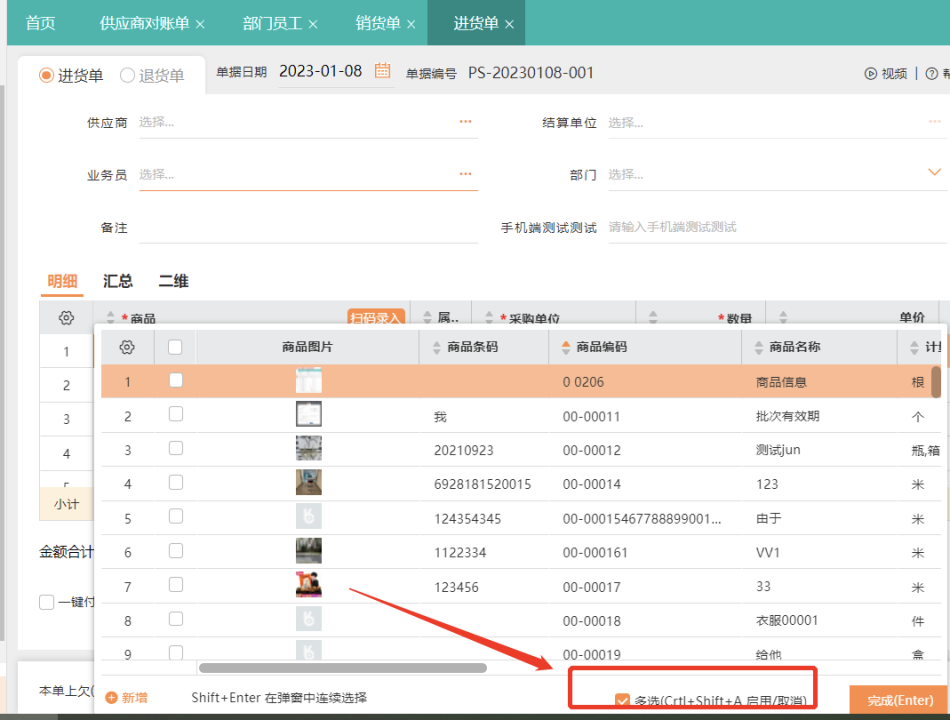Tick the select-all header checkbox
The width and height of the screenshot is (950, 720).
point(175,347)
